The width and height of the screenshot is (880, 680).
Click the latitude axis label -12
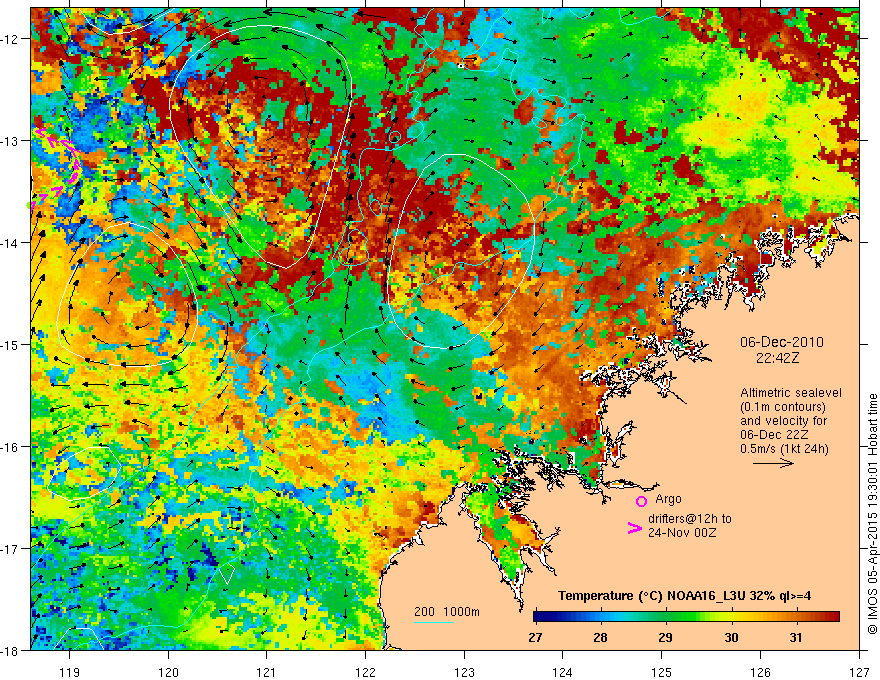[10, 39]
